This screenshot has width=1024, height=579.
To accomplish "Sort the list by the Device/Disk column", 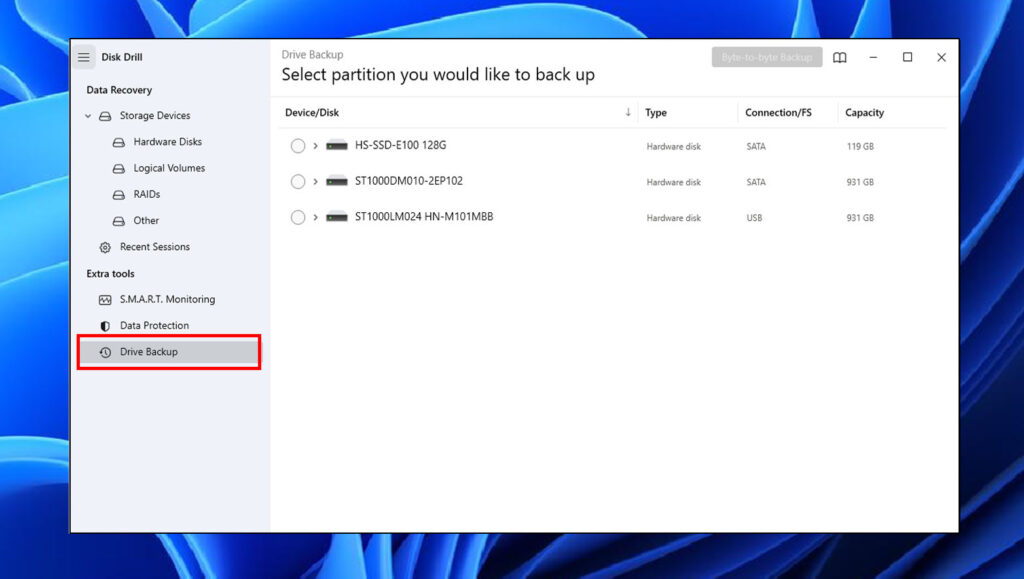I will point(312,112).
